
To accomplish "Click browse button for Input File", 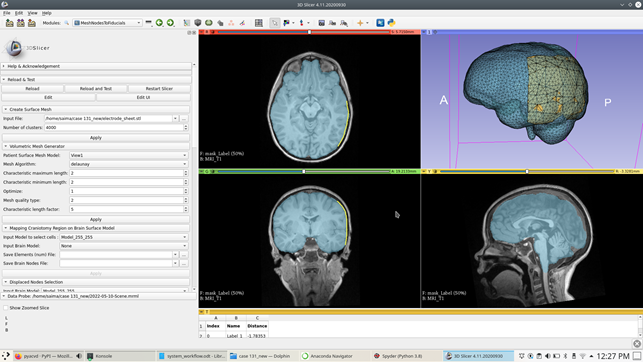I will pos(184,118).
